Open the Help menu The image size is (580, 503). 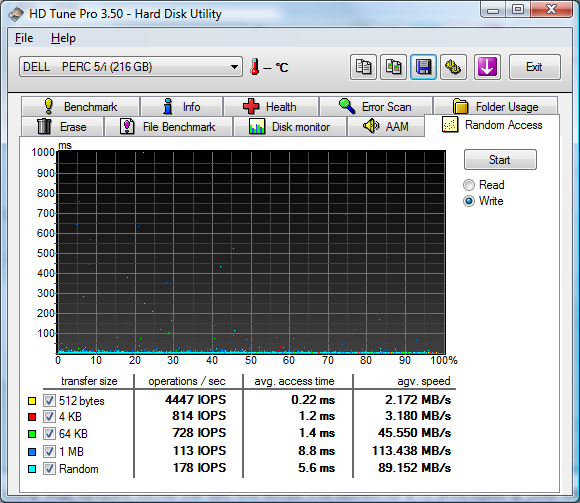[x=63, y=38]
